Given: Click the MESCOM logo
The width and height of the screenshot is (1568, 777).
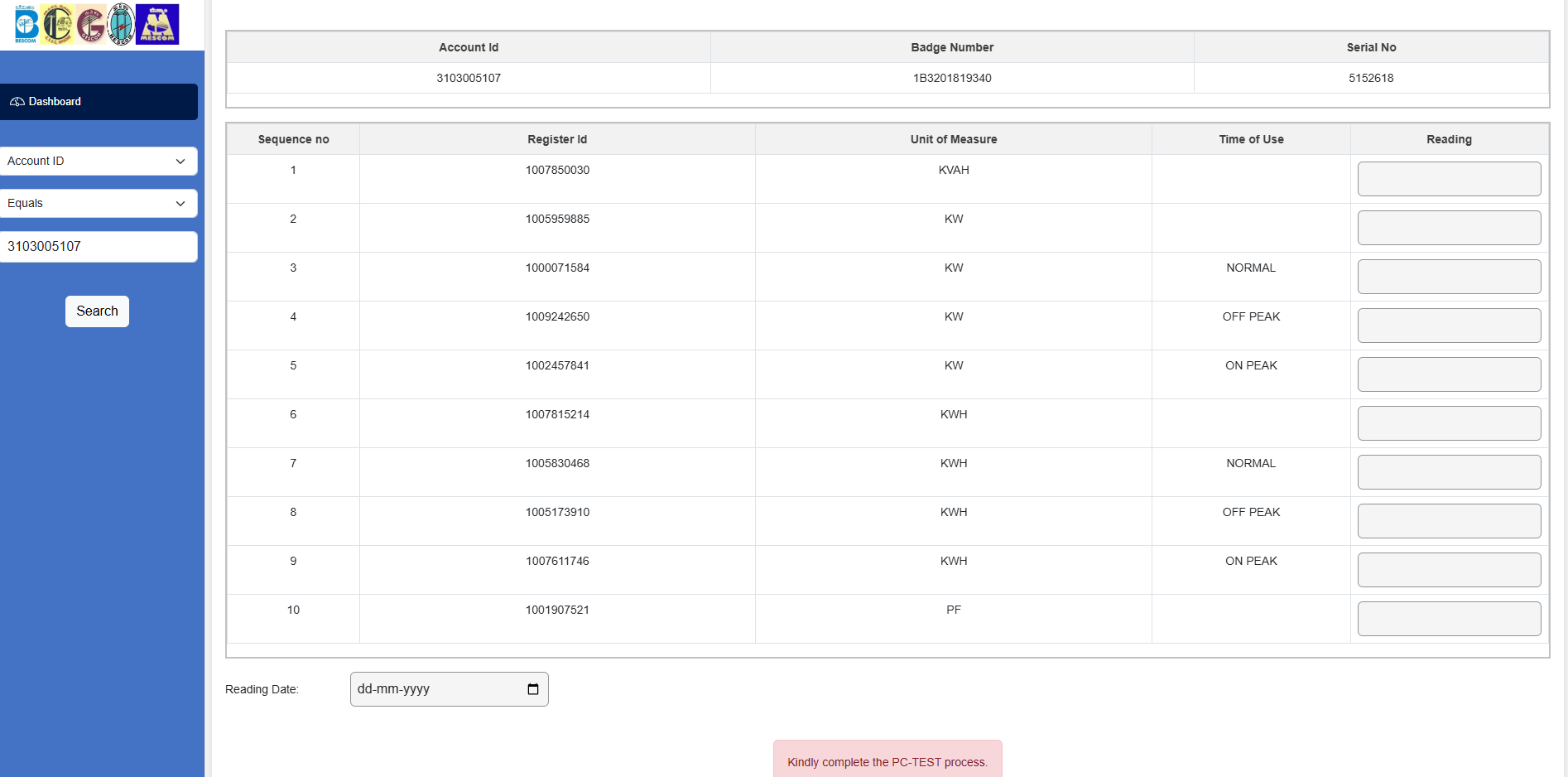Looking at the screenshot, I should click(x=157, y=25).
